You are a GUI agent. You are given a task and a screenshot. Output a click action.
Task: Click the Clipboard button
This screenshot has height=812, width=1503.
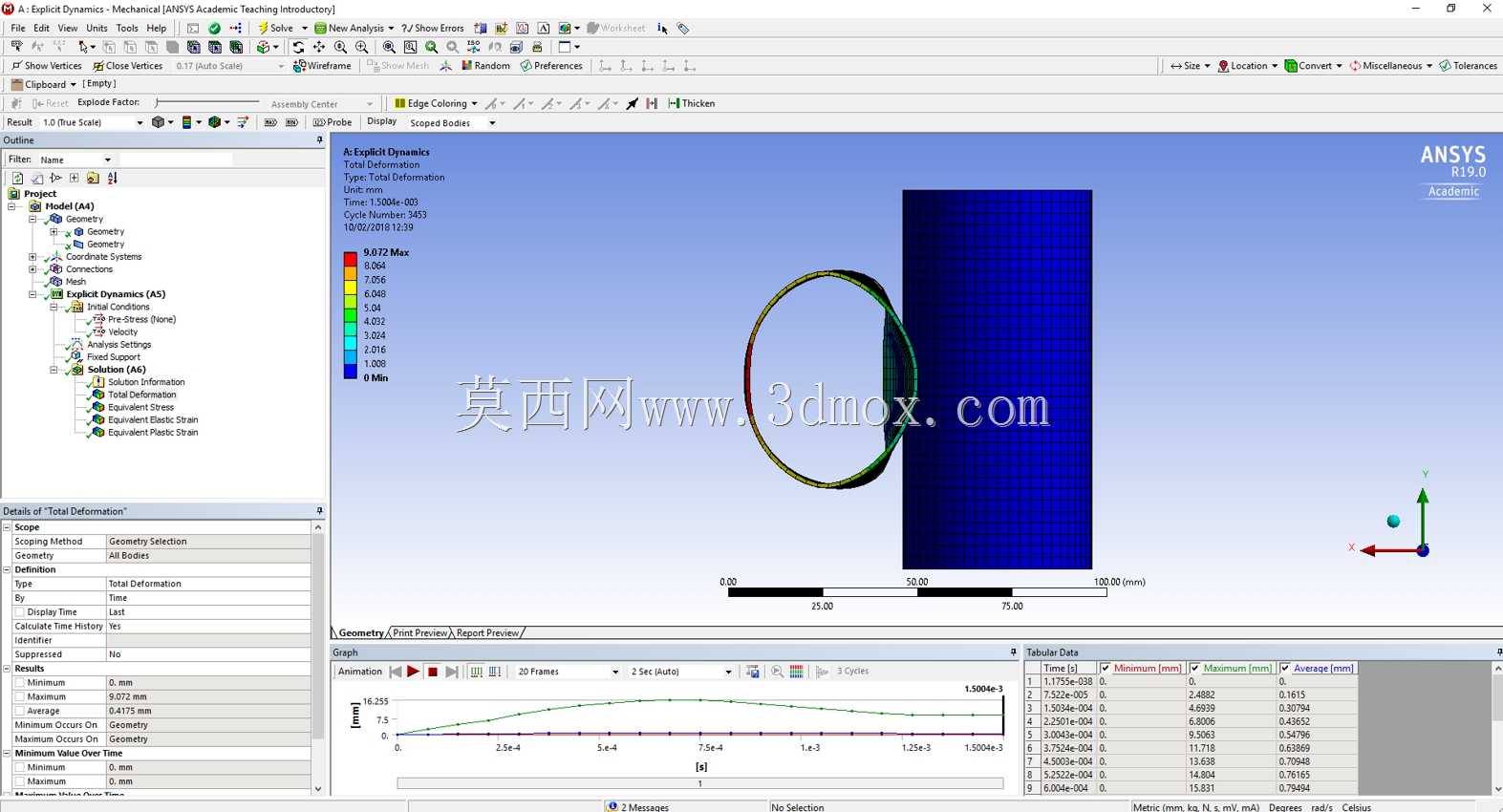coord(43,84)
